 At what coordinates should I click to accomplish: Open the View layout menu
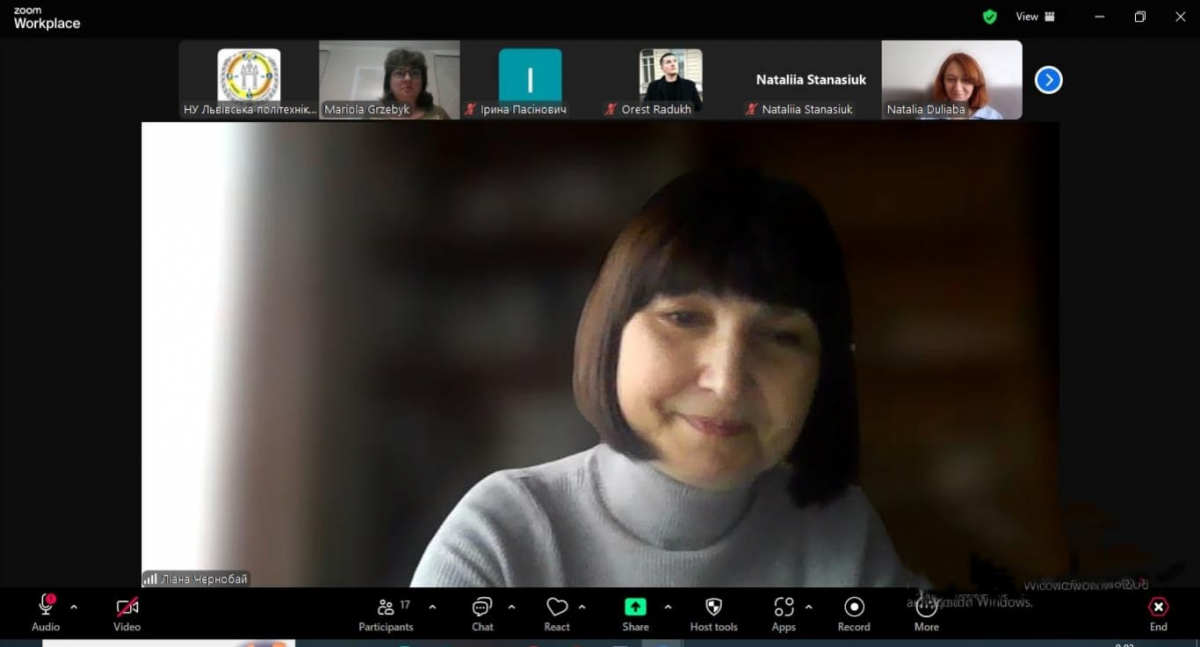tap(1034, 17)
